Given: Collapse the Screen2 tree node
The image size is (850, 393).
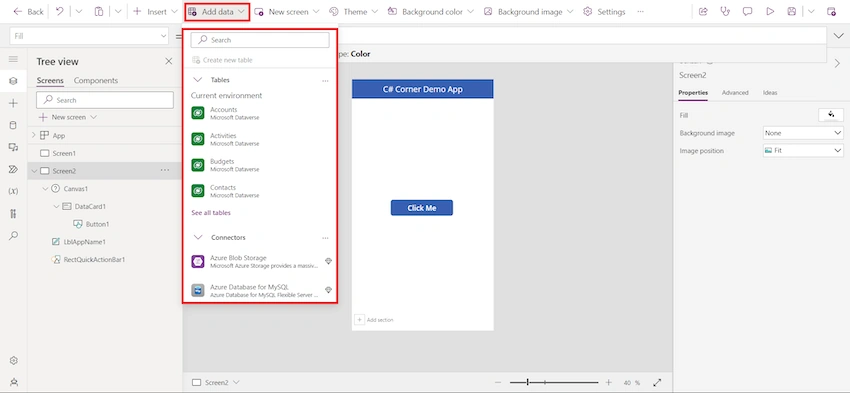Looking at the screenshot, I should click(x=34, y=171).
